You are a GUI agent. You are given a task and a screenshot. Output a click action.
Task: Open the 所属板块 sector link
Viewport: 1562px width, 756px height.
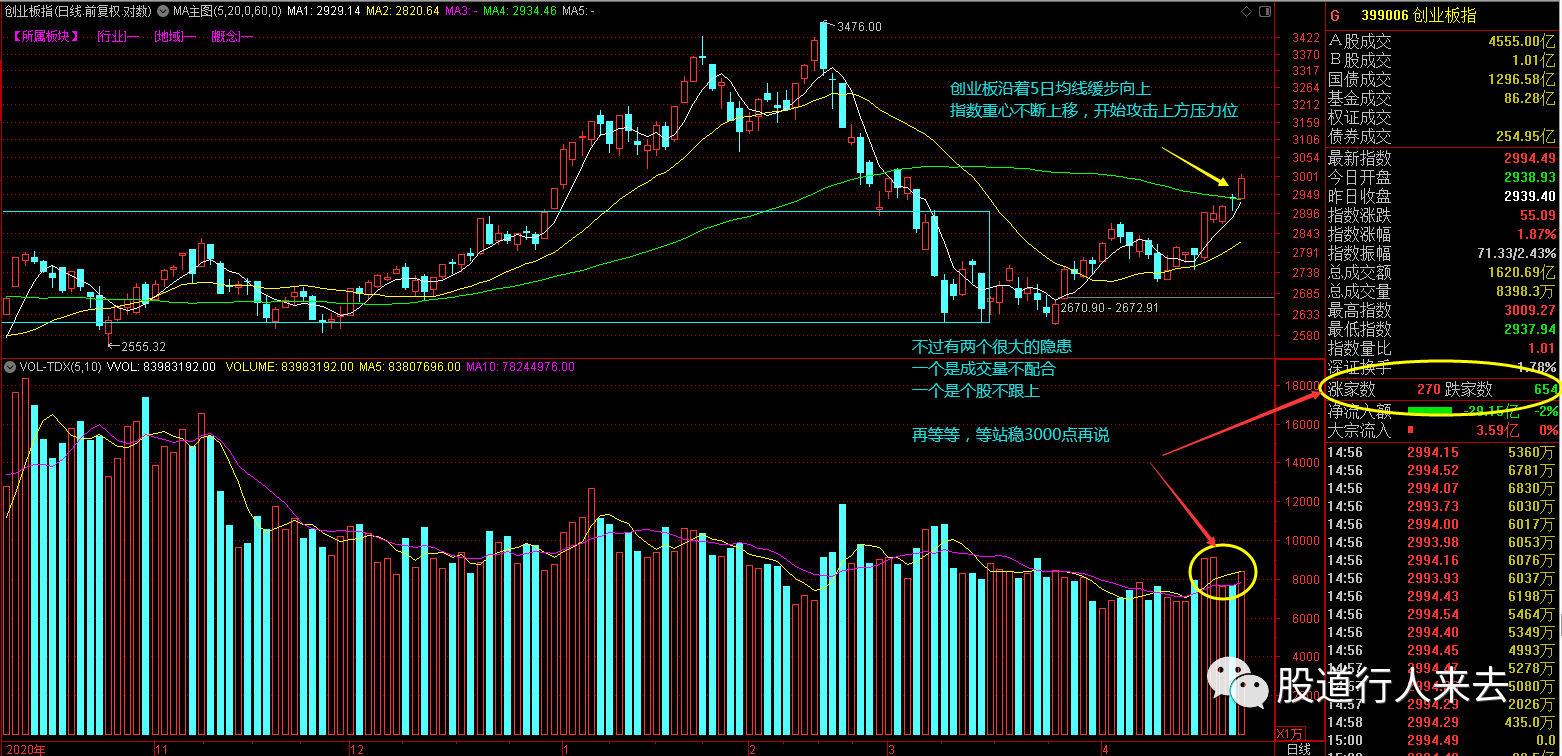47,36
